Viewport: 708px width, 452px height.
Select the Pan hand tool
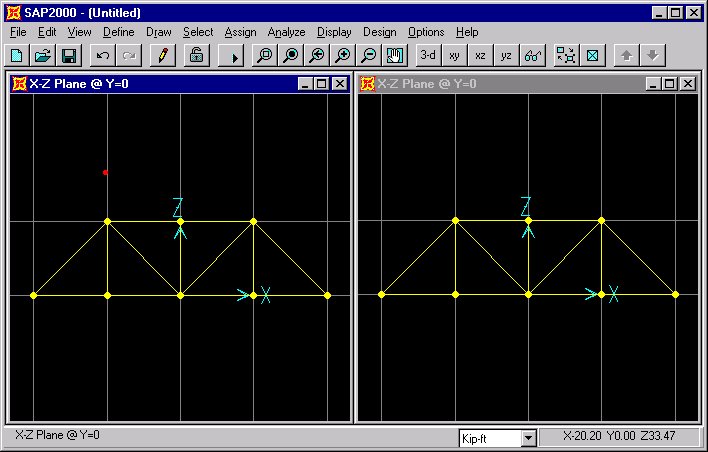(x=395, y=56)
